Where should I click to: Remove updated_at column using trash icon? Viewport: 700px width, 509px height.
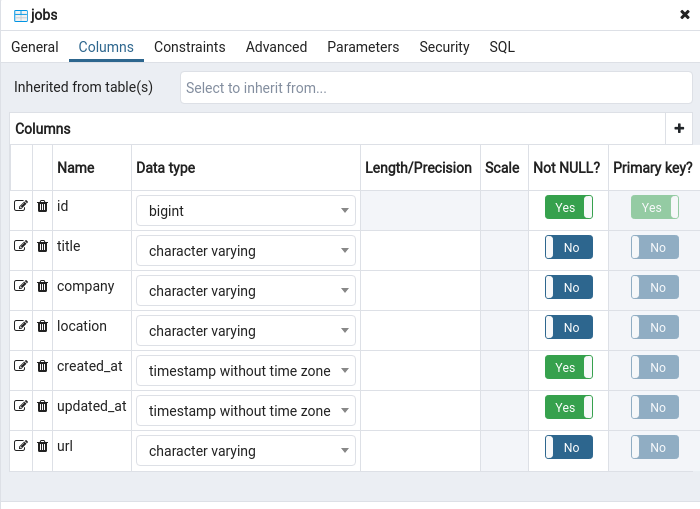click(42, 406)
